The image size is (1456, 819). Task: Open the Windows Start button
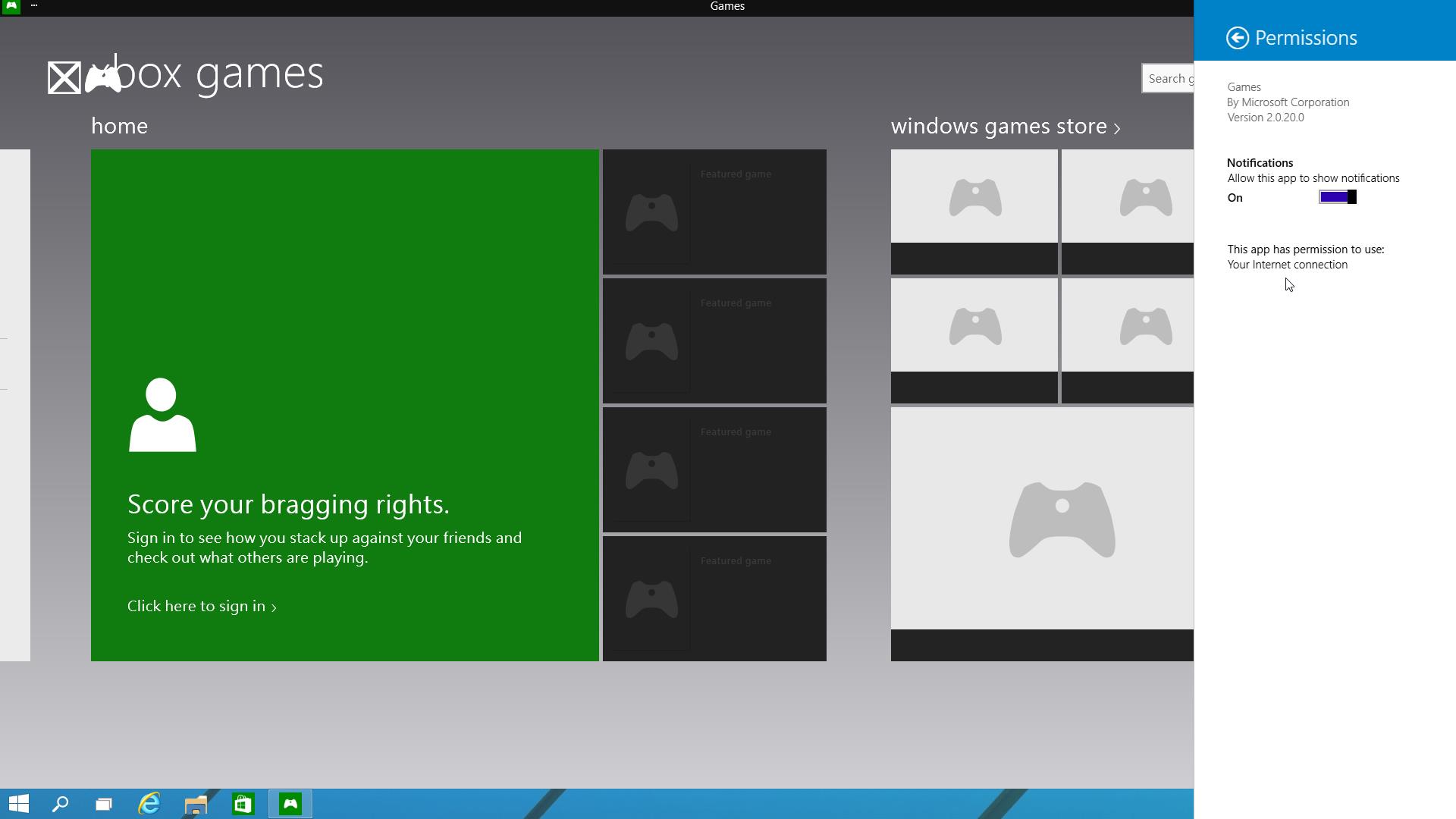coord(19,804)
